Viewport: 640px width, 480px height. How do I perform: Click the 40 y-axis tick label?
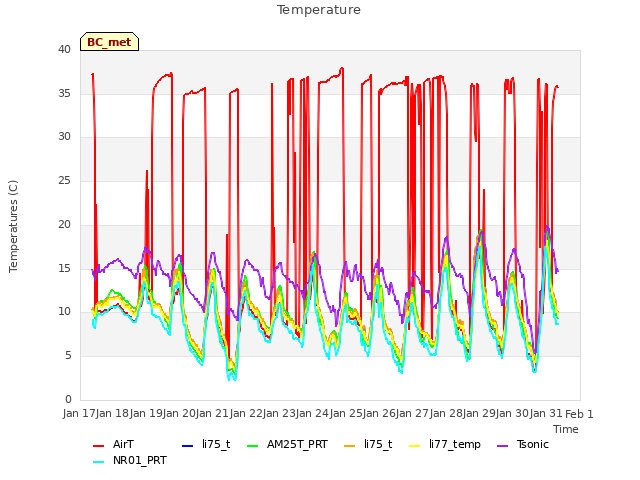click(64, 49)
